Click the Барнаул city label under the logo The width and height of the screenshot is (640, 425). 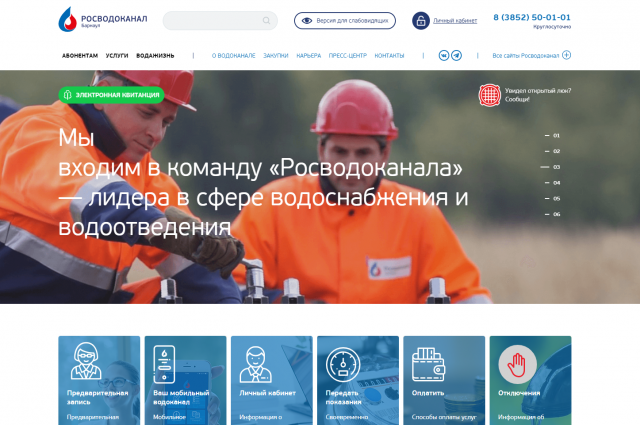tap(90, 25)
